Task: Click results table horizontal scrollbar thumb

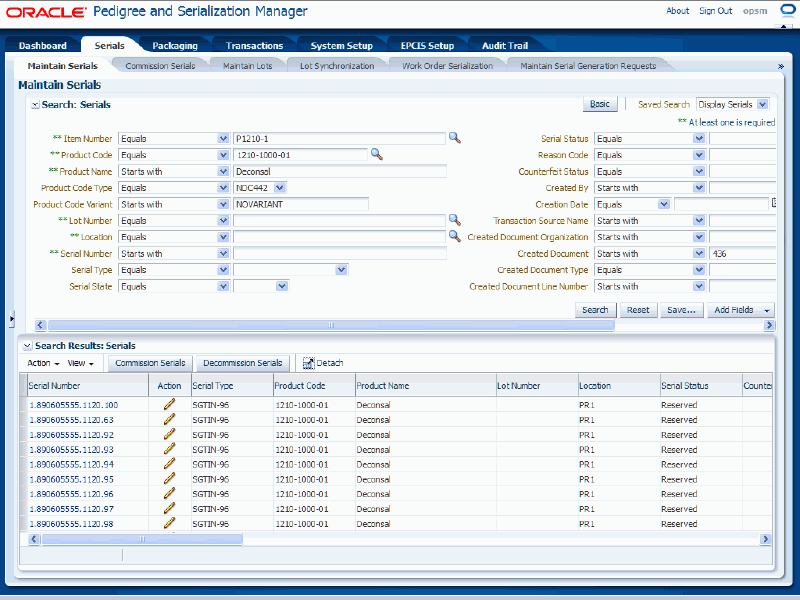Action: (142, 539)
